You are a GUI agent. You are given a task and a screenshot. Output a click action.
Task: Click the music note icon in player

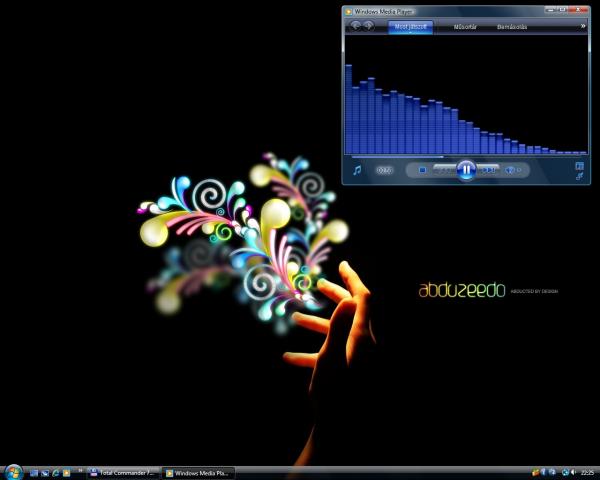coord(357,170)
